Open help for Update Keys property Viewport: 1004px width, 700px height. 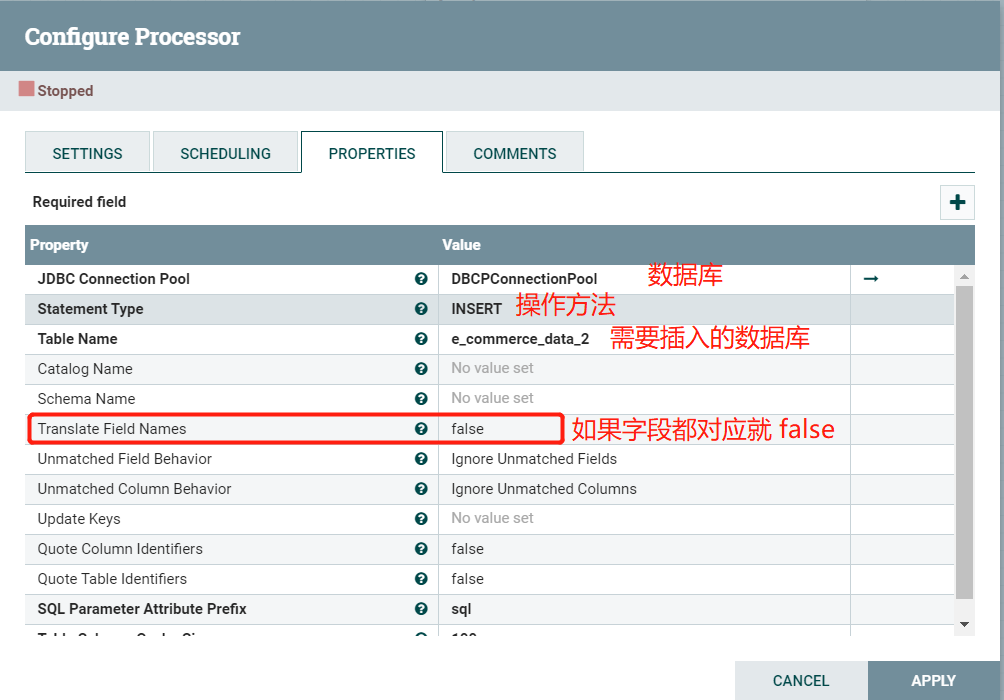click(x=421, y=518)
